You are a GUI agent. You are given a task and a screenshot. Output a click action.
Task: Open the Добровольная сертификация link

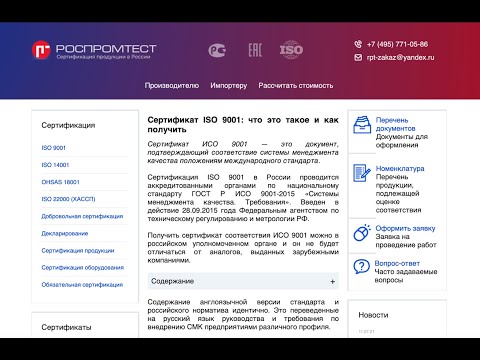[82, 216]
